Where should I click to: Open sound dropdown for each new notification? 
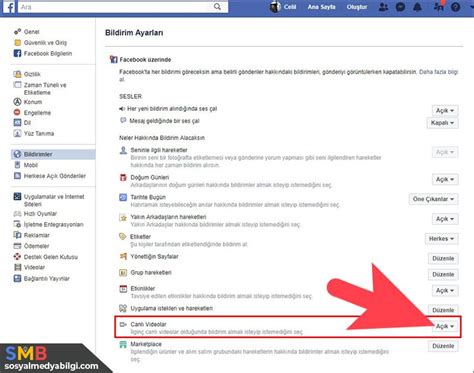tap(445, 110)
